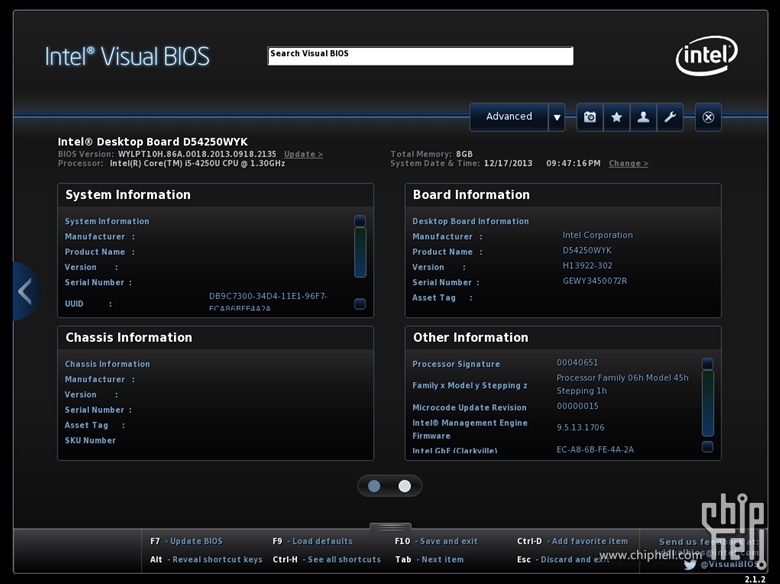Image resolution: width=780 pixels, height=584 pixels.
Task: Select the second page indicator dot
Action: tap(404, 486)
